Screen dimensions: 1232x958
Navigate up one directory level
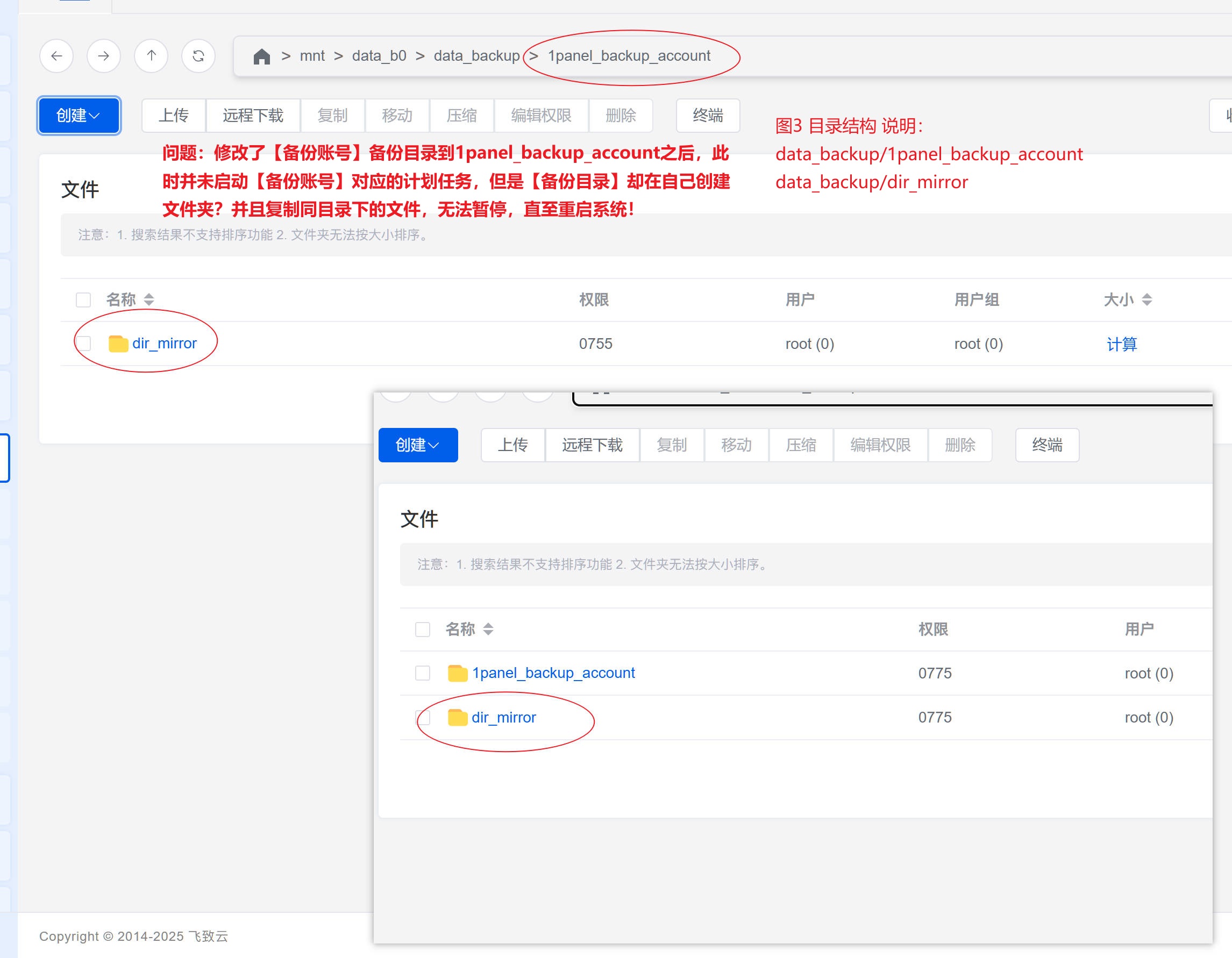click(x=151, y=56)
